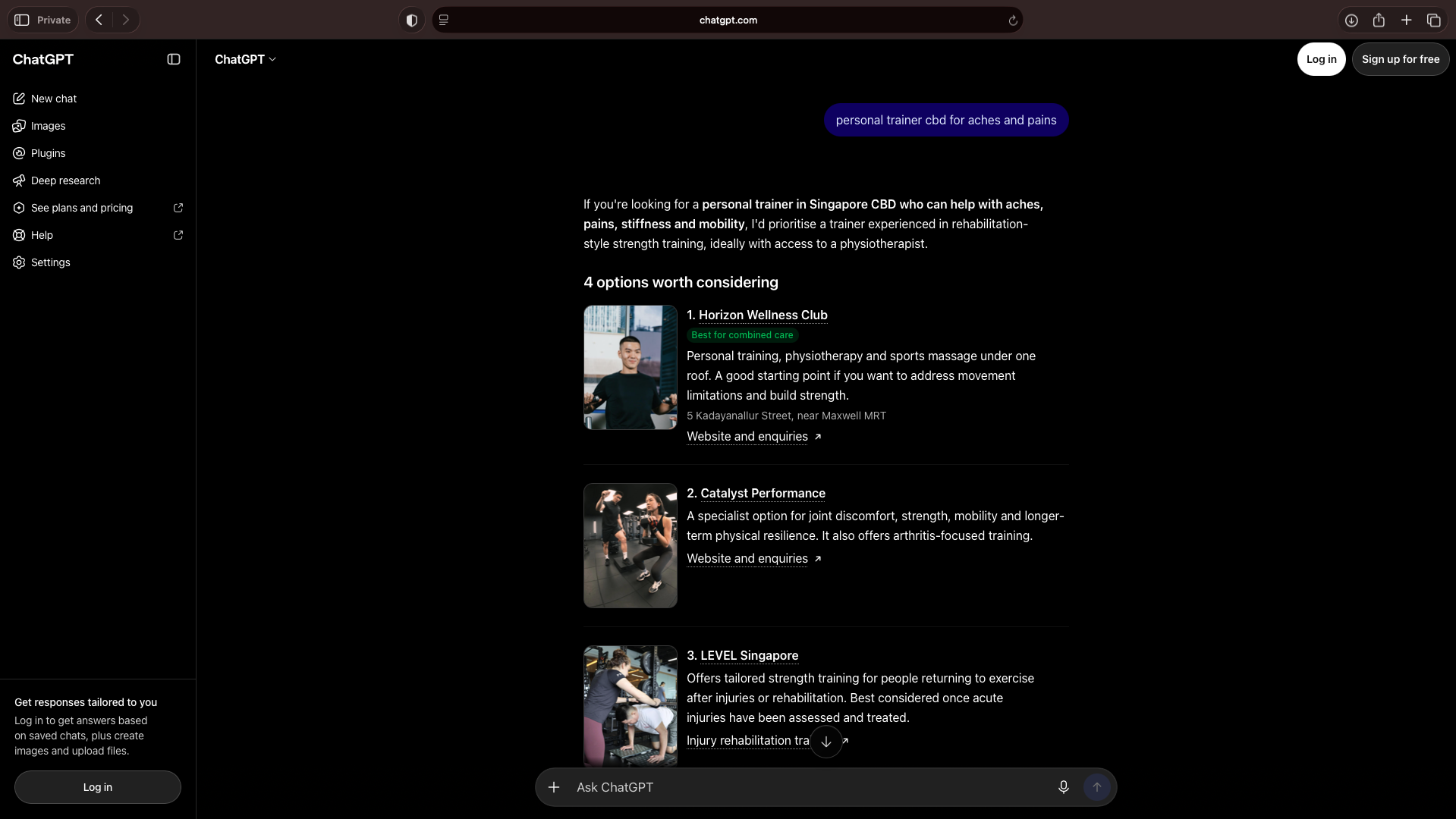Image resolution: width=1456 pixels, height=819 pixels.
Task: Open the LEVEL Singapore thumbnail photo
Action: (630, 706)
